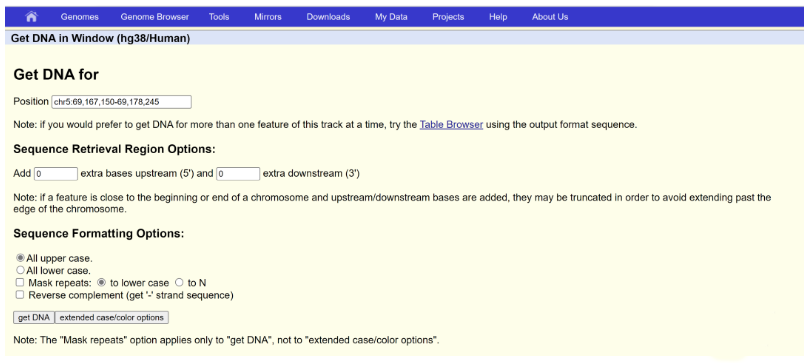This screenshot has height=363, width=806.
Task: Click the Sequence Retrieval Region Options heading
Action: coord(114,150)
